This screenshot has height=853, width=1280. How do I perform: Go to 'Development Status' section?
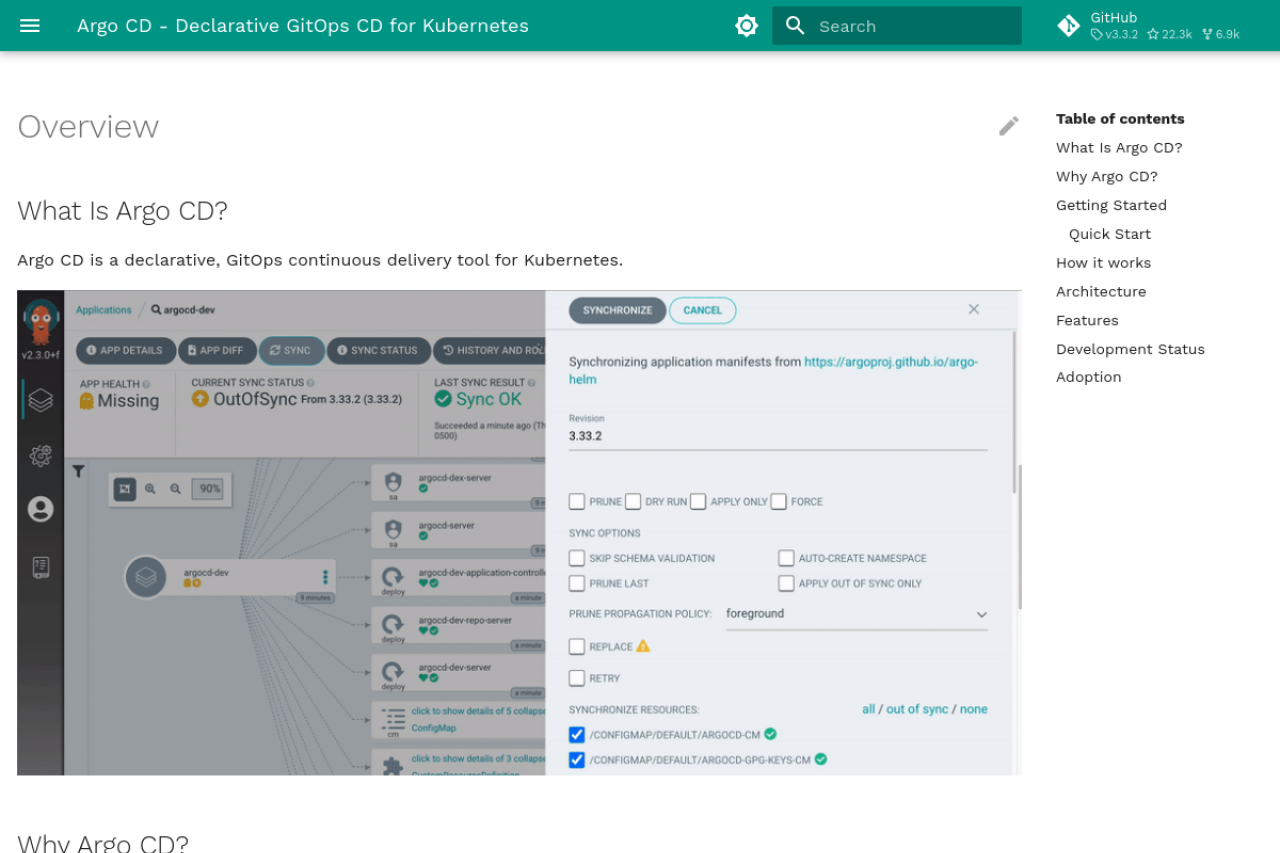coord(1130,349)
